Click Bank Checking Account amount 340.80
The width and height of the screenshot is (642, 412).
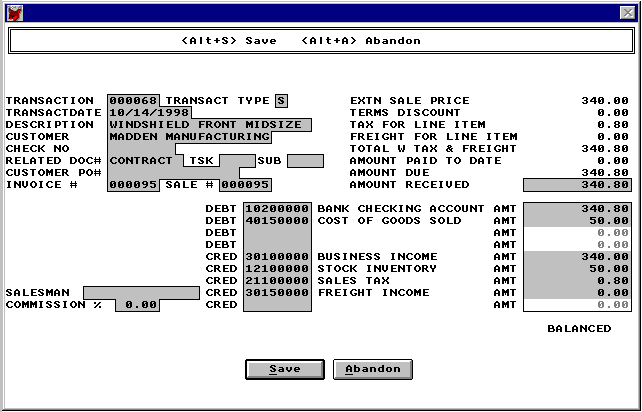(x=577, y=209)
